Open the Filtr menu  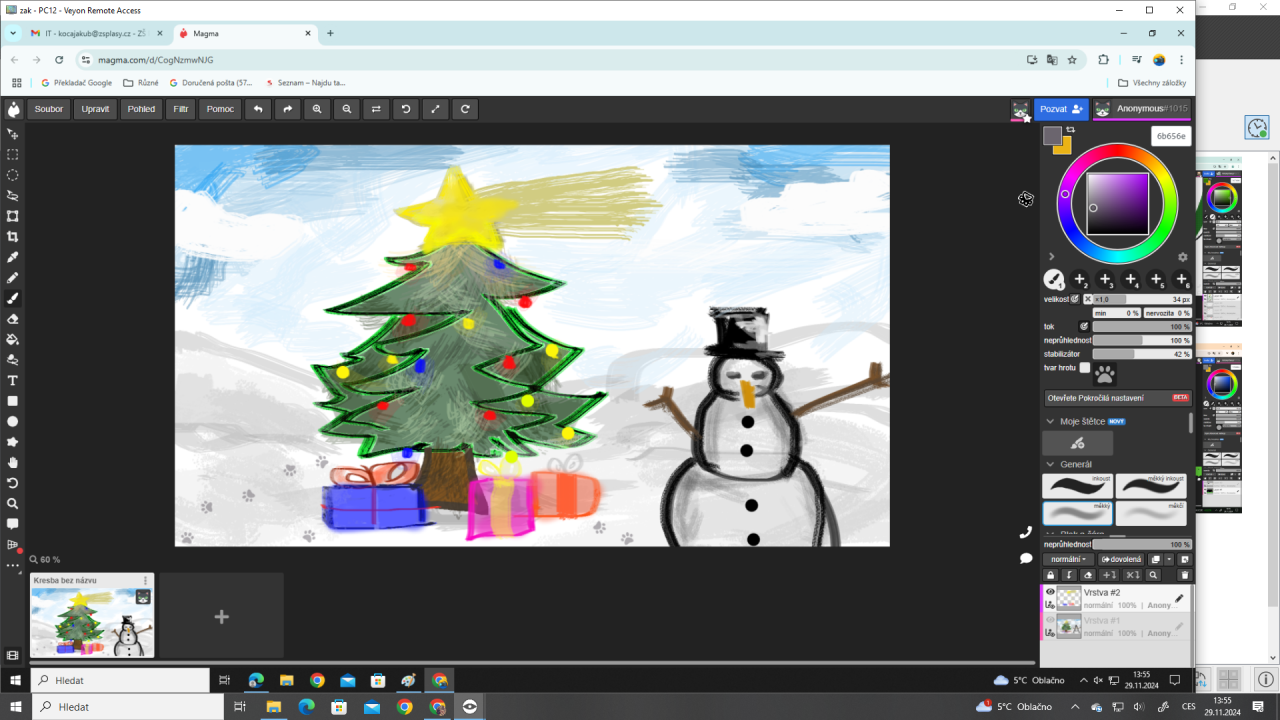180,109
